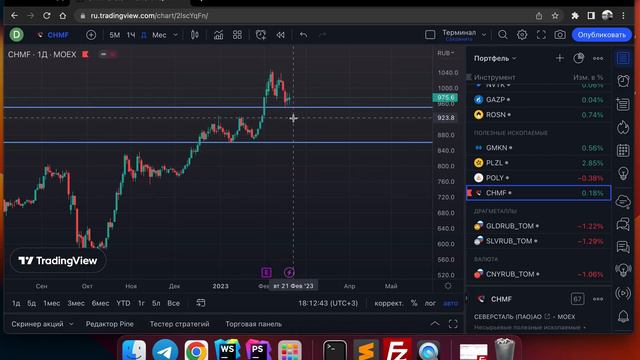This screenshot has width=640, height=360.
Task: Add a symbol to the watchlist with plus
Action: pyautogui.click(x=560, y=58)
